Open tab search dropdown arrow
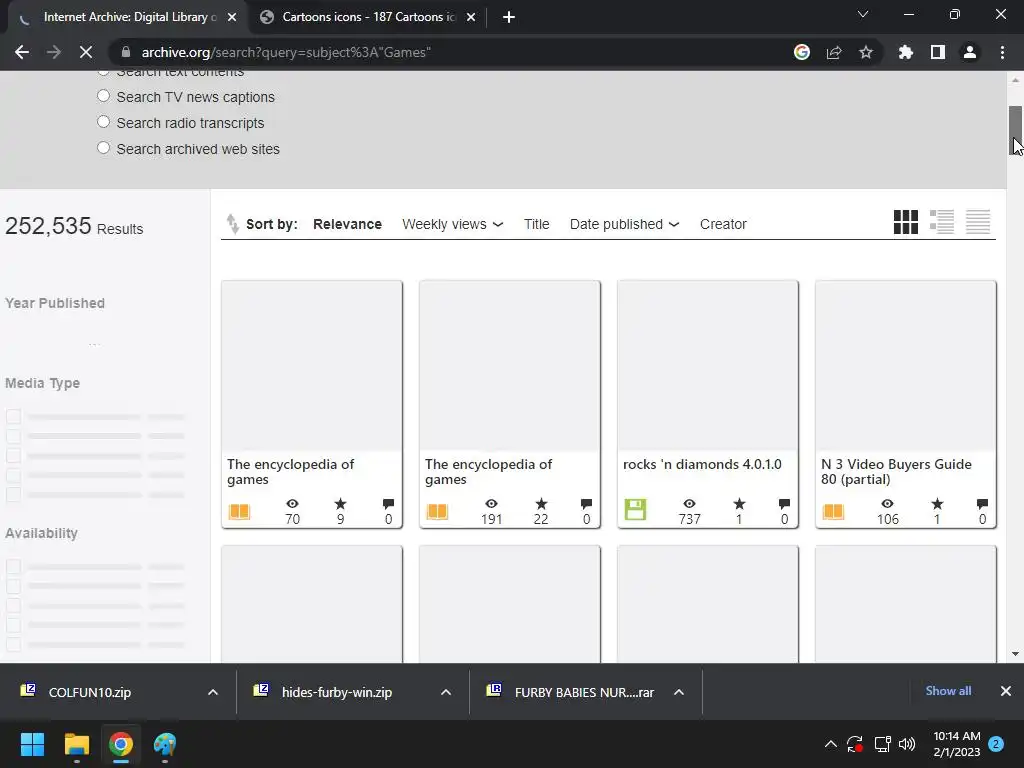 (863, 14)
